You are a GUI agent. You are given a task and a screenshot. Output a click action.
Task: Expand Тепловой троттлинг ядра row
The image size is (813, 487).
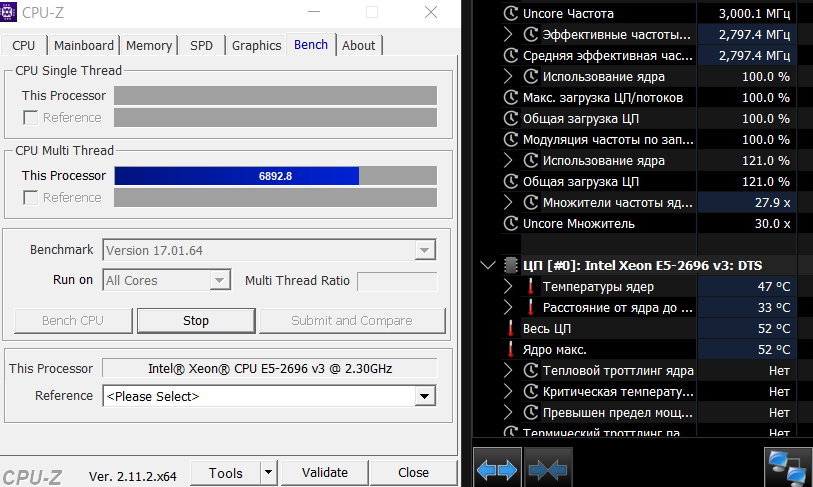tap(508, 370)
